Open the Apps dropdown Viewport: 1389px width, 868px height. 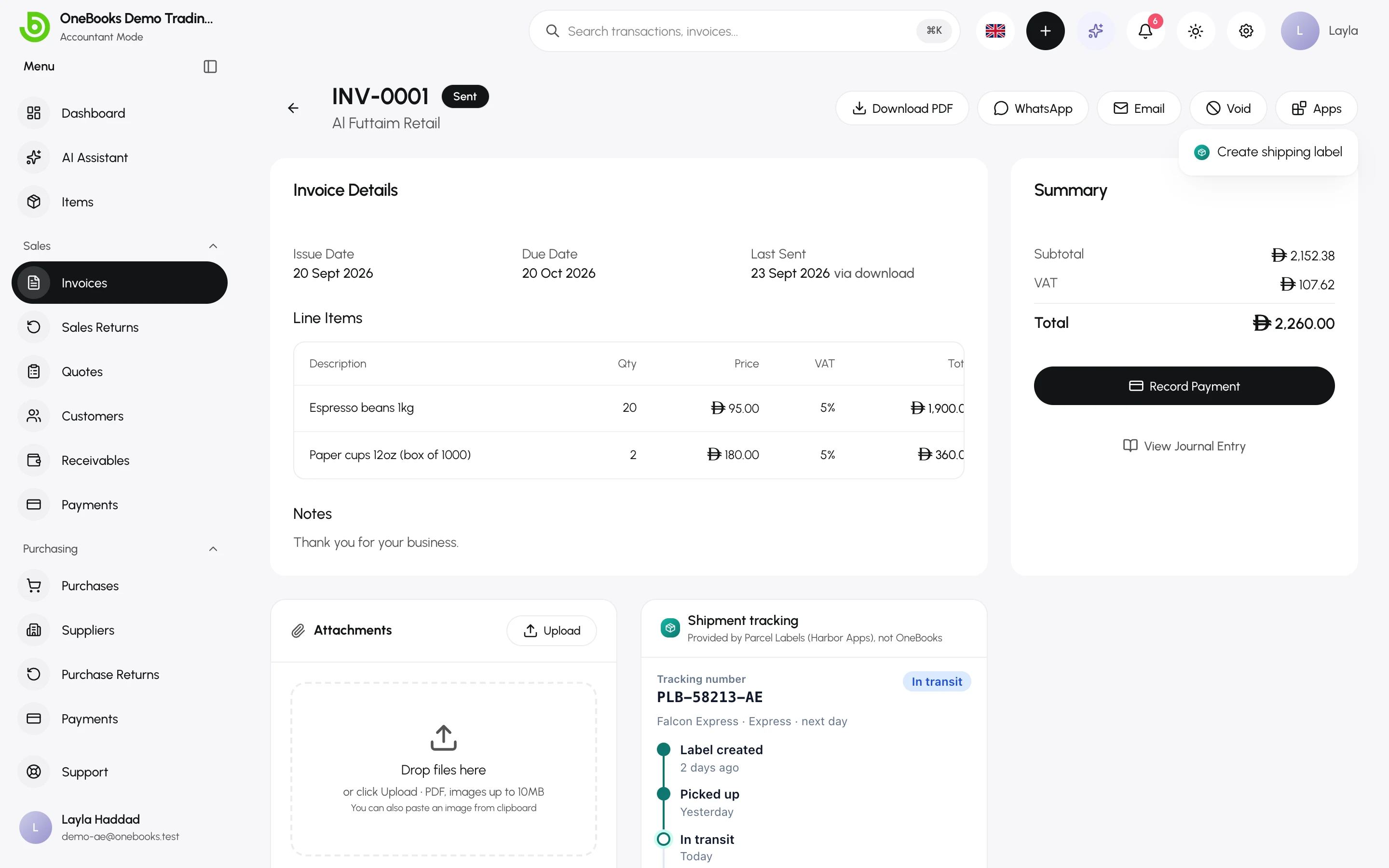[1317, 108]
